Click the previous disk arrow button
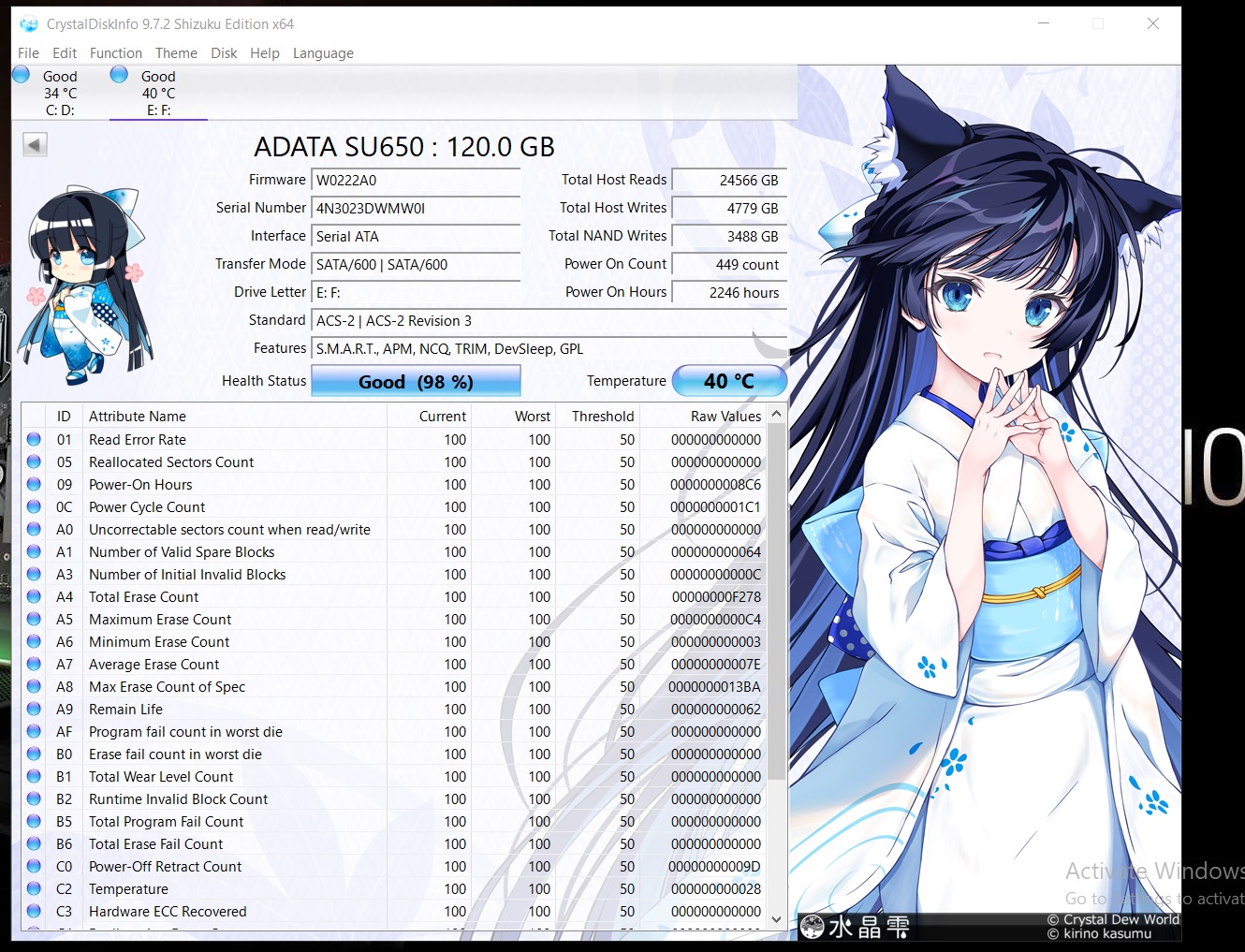The width and height of the screenshot is (1245, 952). pos(35,145)
